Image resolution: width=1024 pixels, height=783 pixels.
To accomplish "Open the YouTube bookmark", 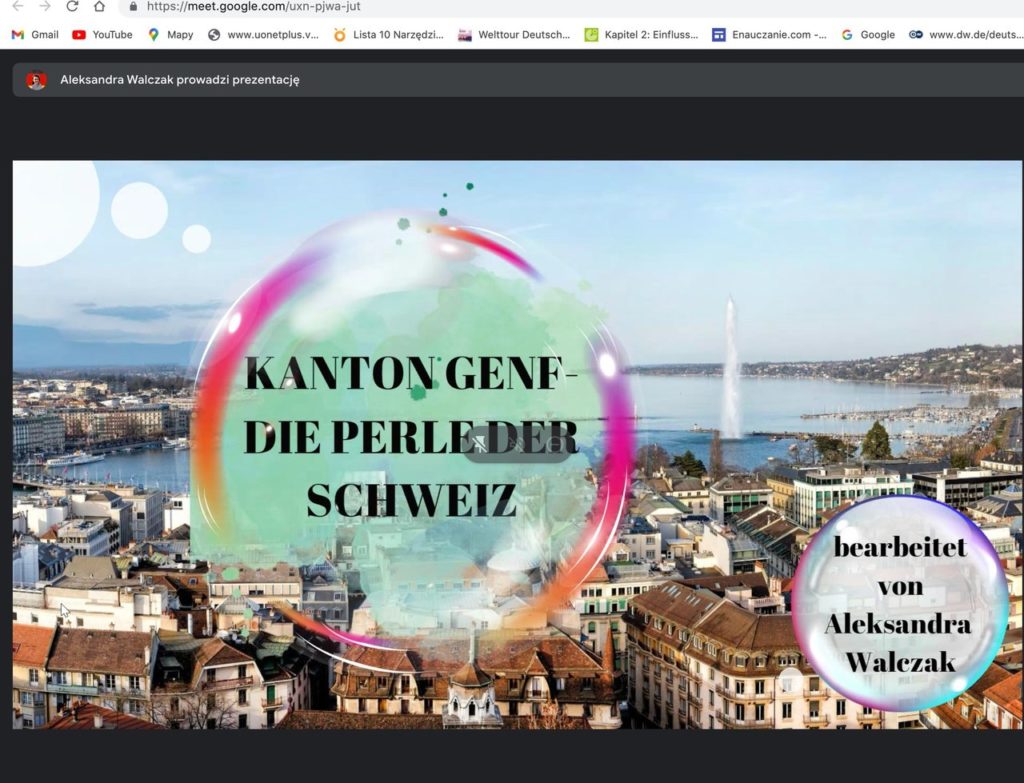I will coord(102,34).
